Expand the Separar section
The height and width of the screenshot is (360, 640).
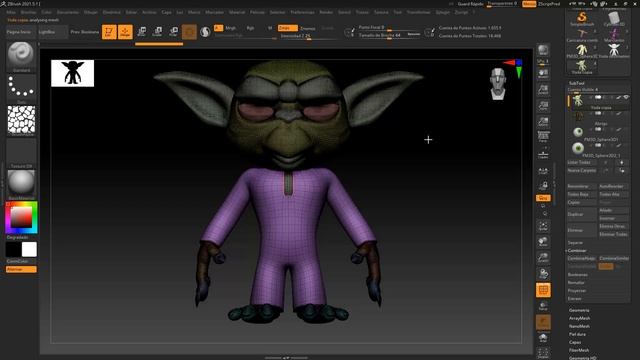pos(575,243)
